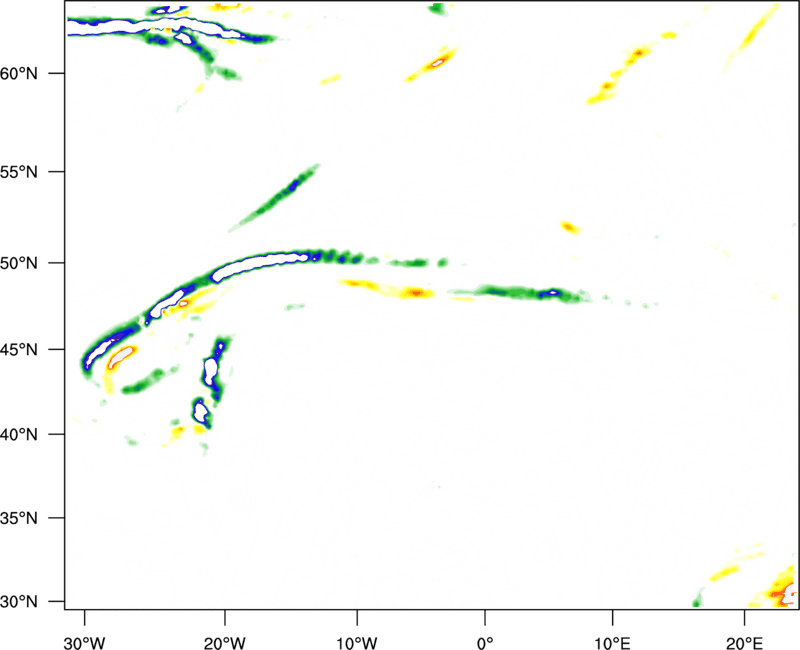Click the 10°E longitude label
The image size is (800, 650).
pos(612,643)
